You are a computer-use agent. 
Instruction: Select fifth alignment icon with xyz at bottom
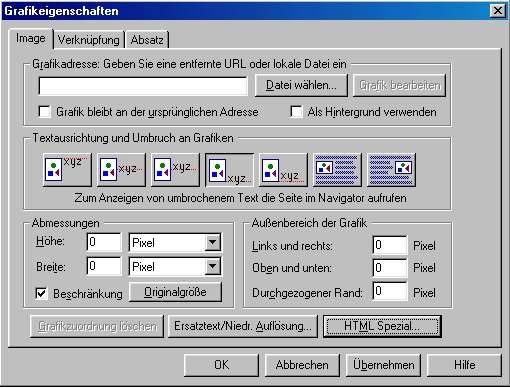(283, 170)
